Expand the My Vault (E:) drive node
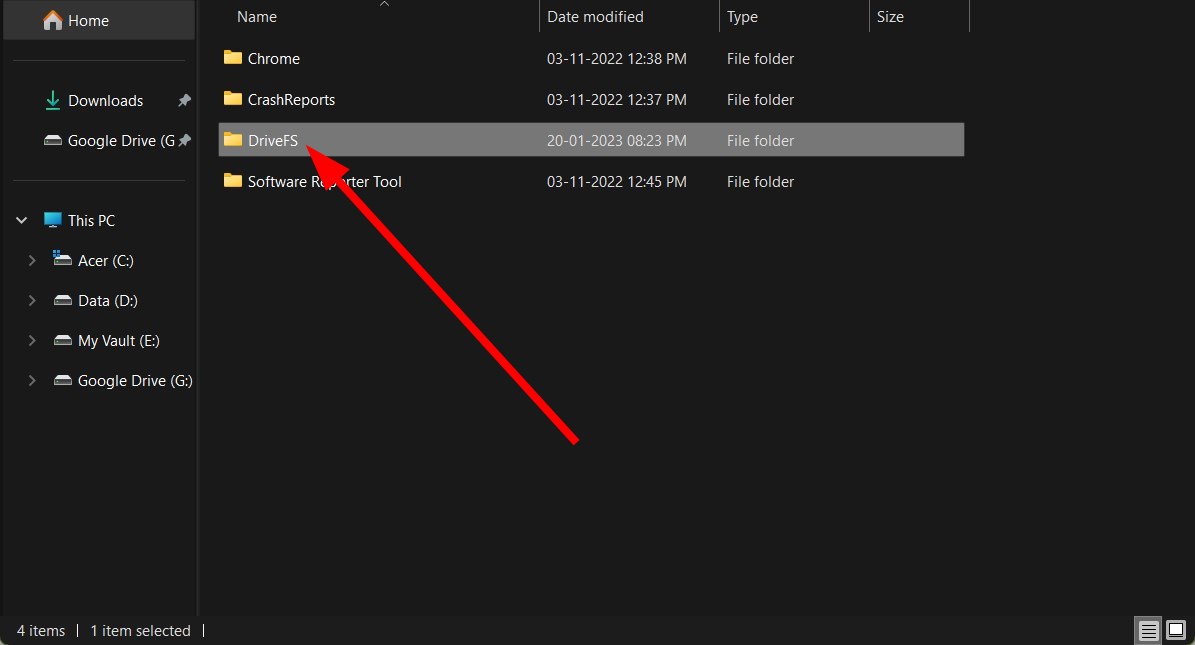 (32, 341)
